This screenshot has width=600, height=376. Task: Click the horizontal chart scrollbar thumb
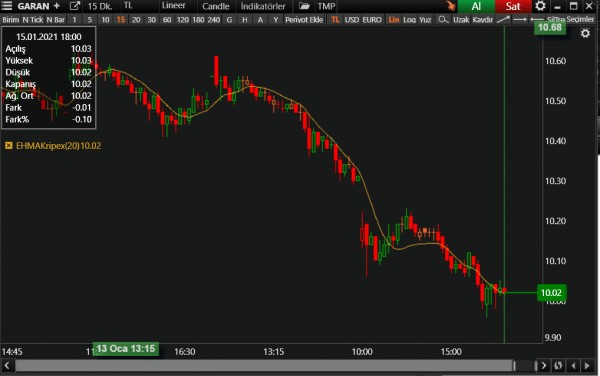(265, 366)
